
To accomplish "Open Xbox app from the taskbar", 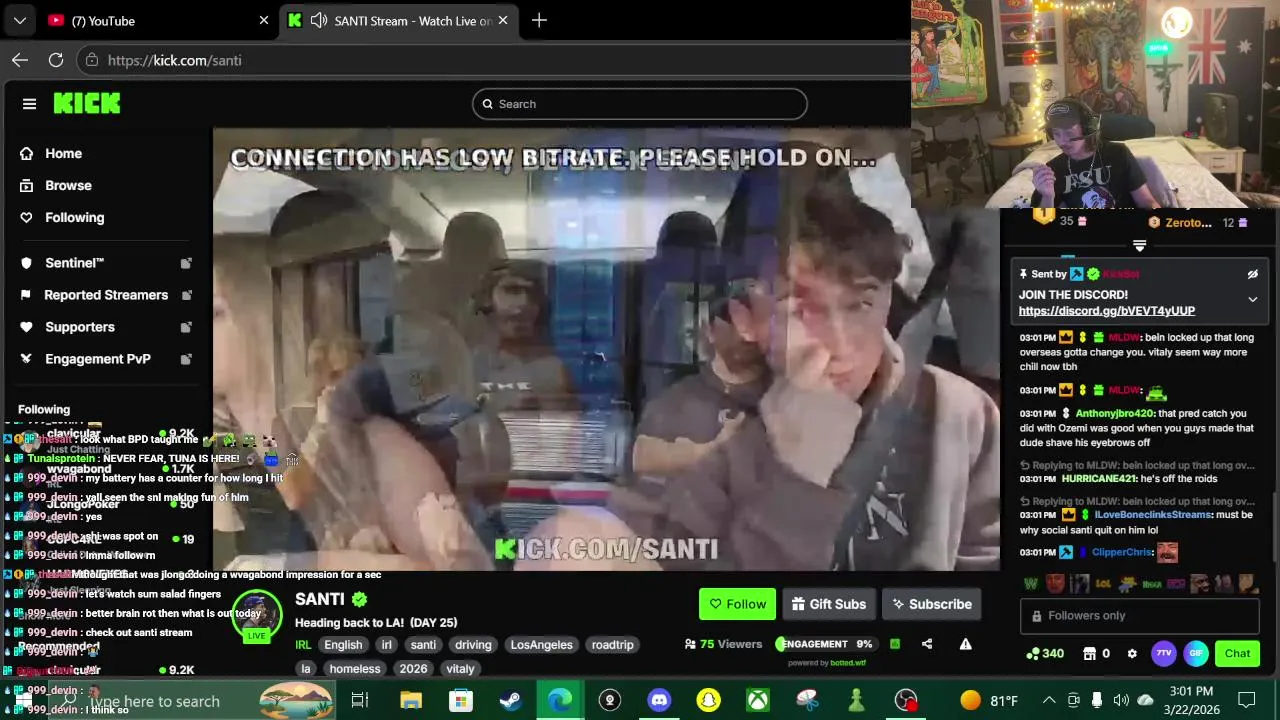I will [x=757, y=700].
